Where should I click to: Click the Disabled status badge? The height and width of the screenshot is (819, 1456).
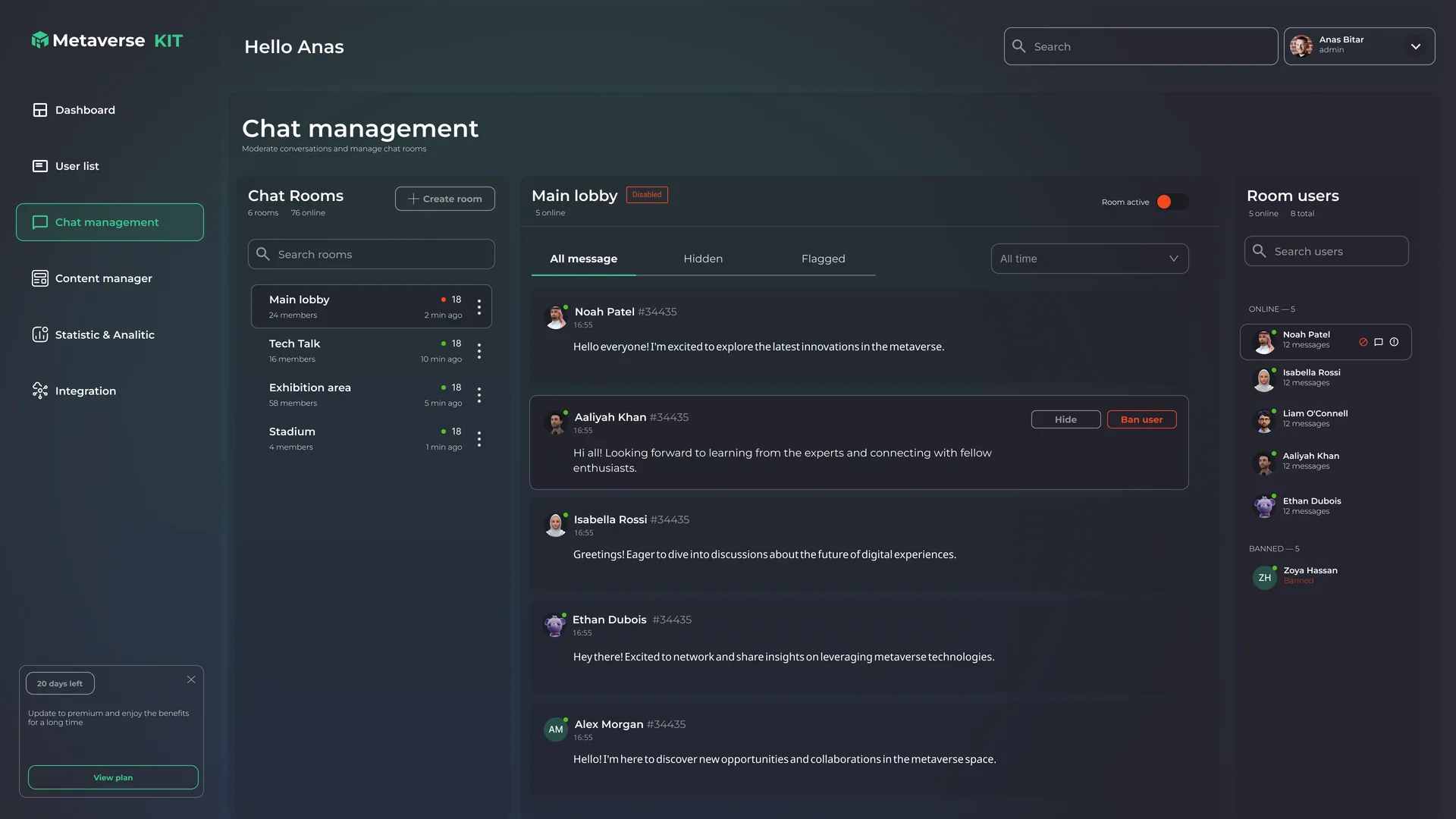647,195
